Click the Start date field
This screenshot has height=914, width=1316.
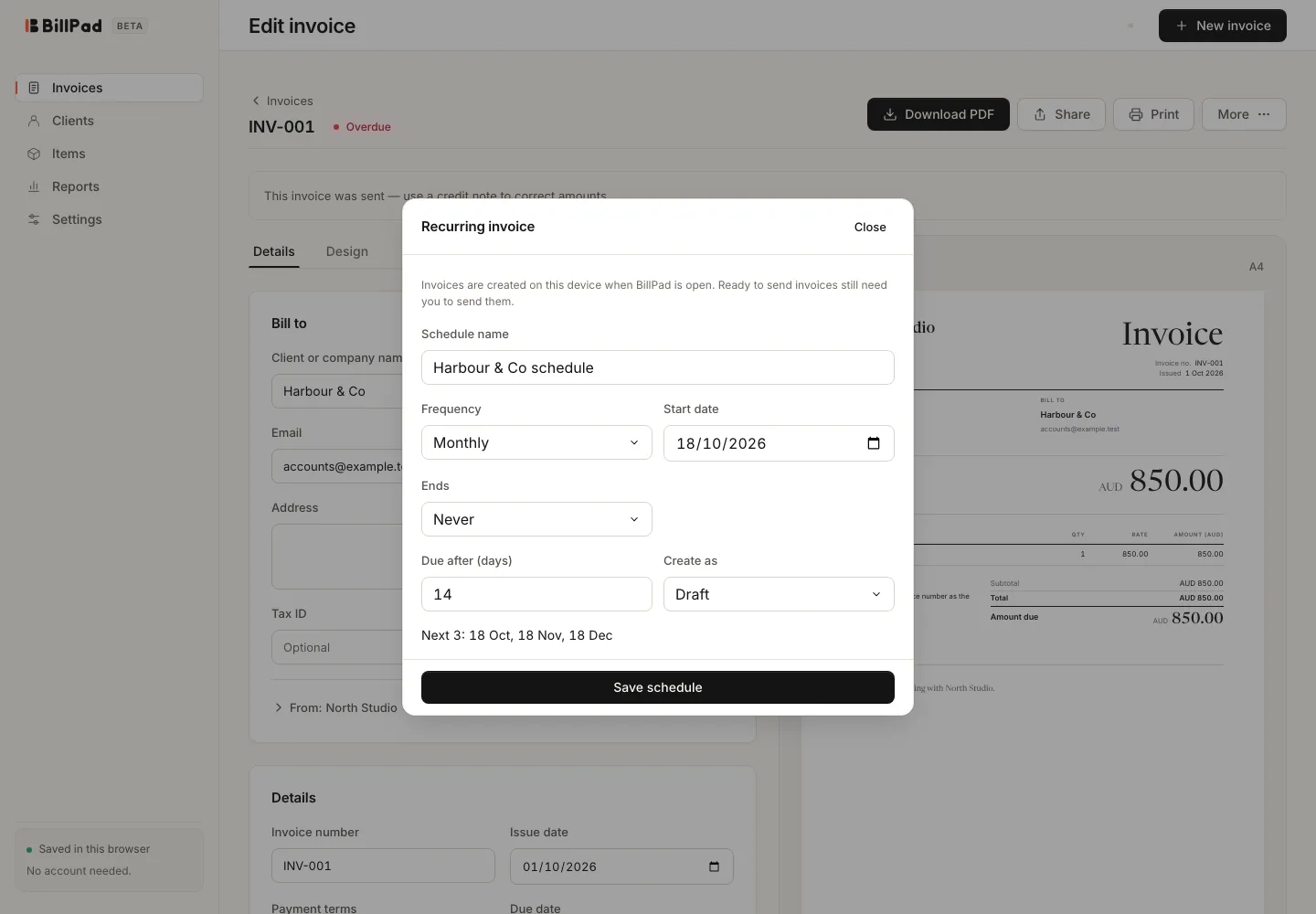pyautogui.click(x=779, y=443)
